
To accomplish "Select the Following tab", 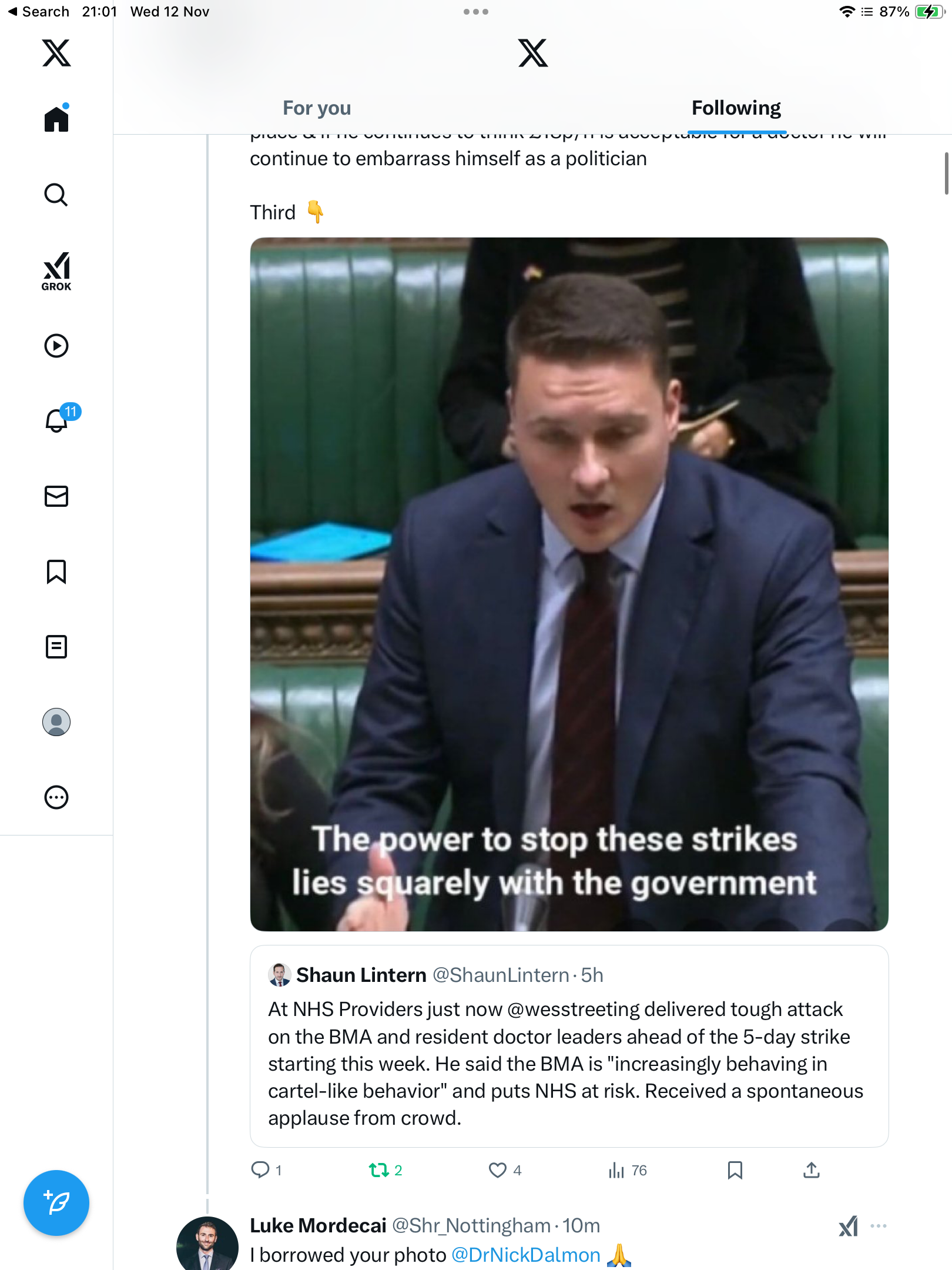I will pos(736,108).
